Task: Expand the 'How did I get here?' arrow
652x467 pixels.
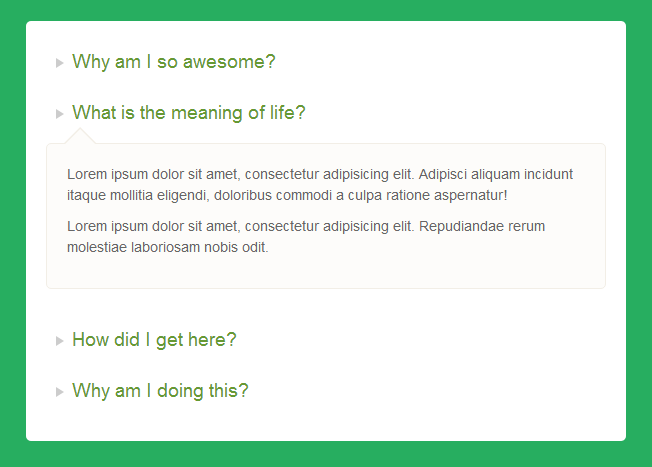Action: [x=59, y=341]
